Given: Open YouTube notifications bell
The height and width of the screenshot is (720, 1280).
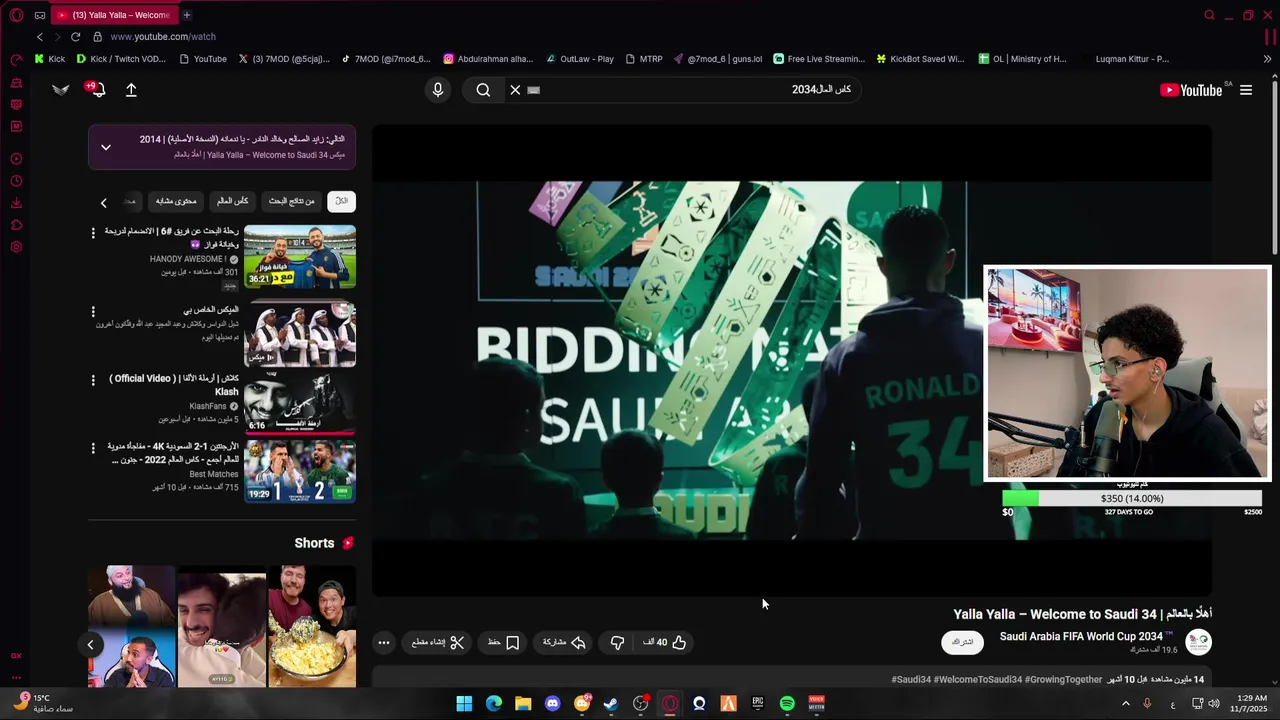Looking at the screenshot, I should click(x=97, y=90).
